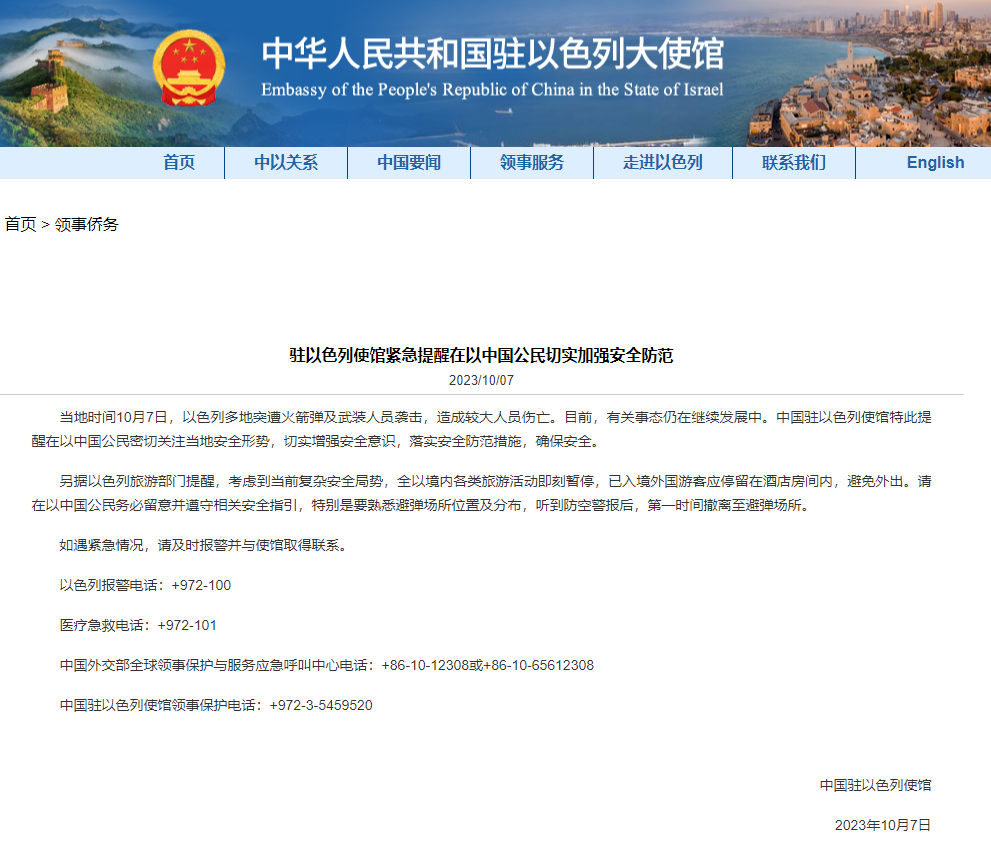
Task: Navigate to 联系我们 page
Action: 793,163
